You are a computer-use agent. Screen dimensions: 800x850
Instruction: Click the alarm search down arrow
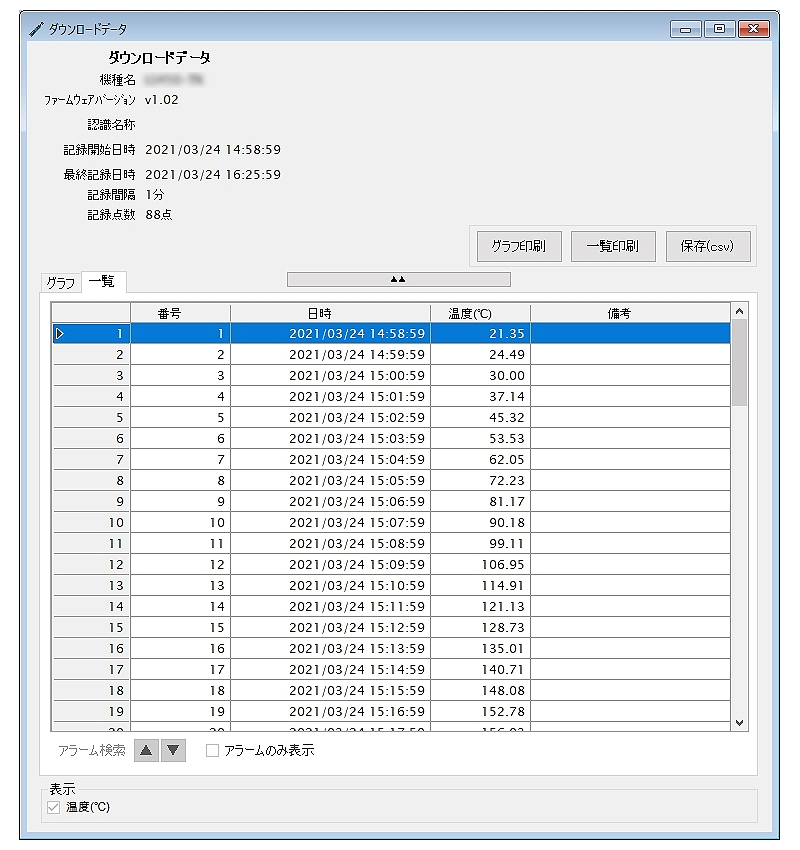click(174, 750)
